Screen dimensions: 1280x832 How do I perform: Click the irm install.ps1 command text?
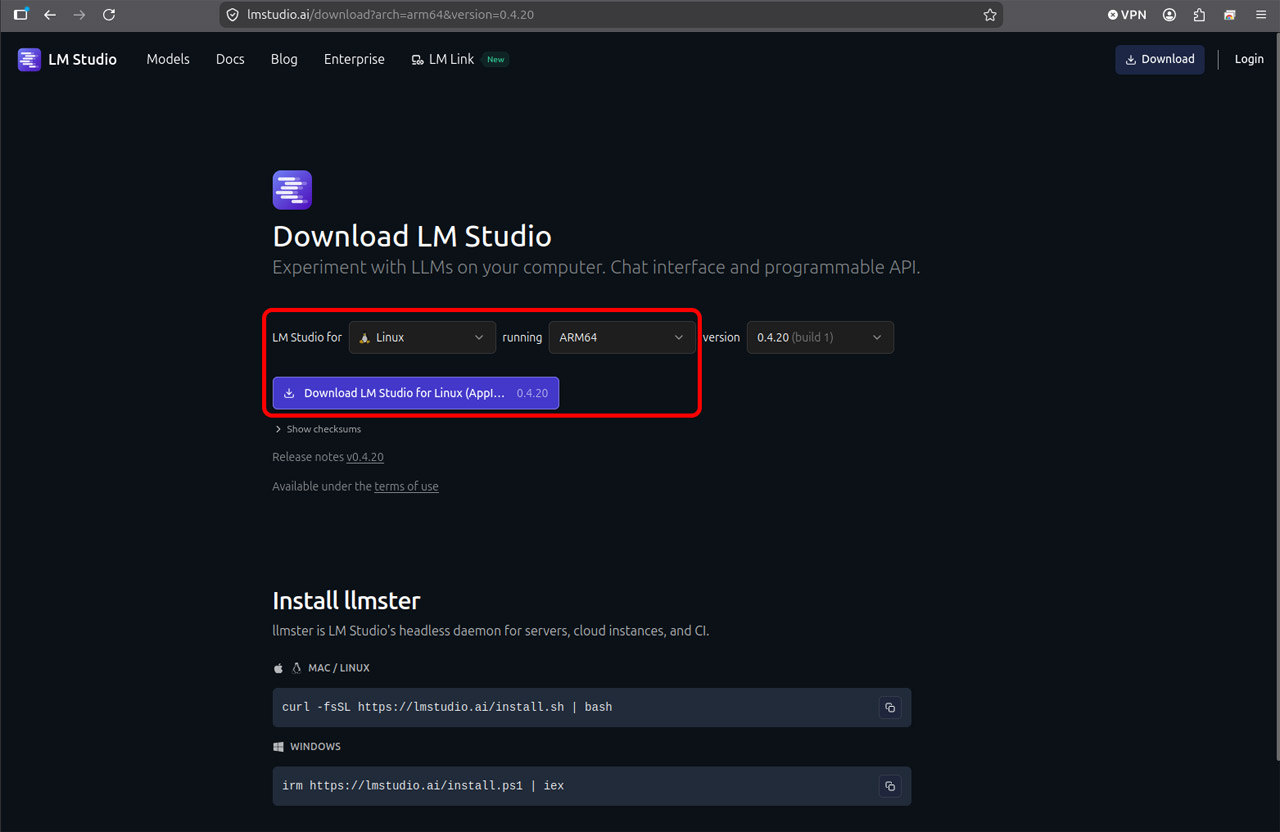[x=423, y=786]
